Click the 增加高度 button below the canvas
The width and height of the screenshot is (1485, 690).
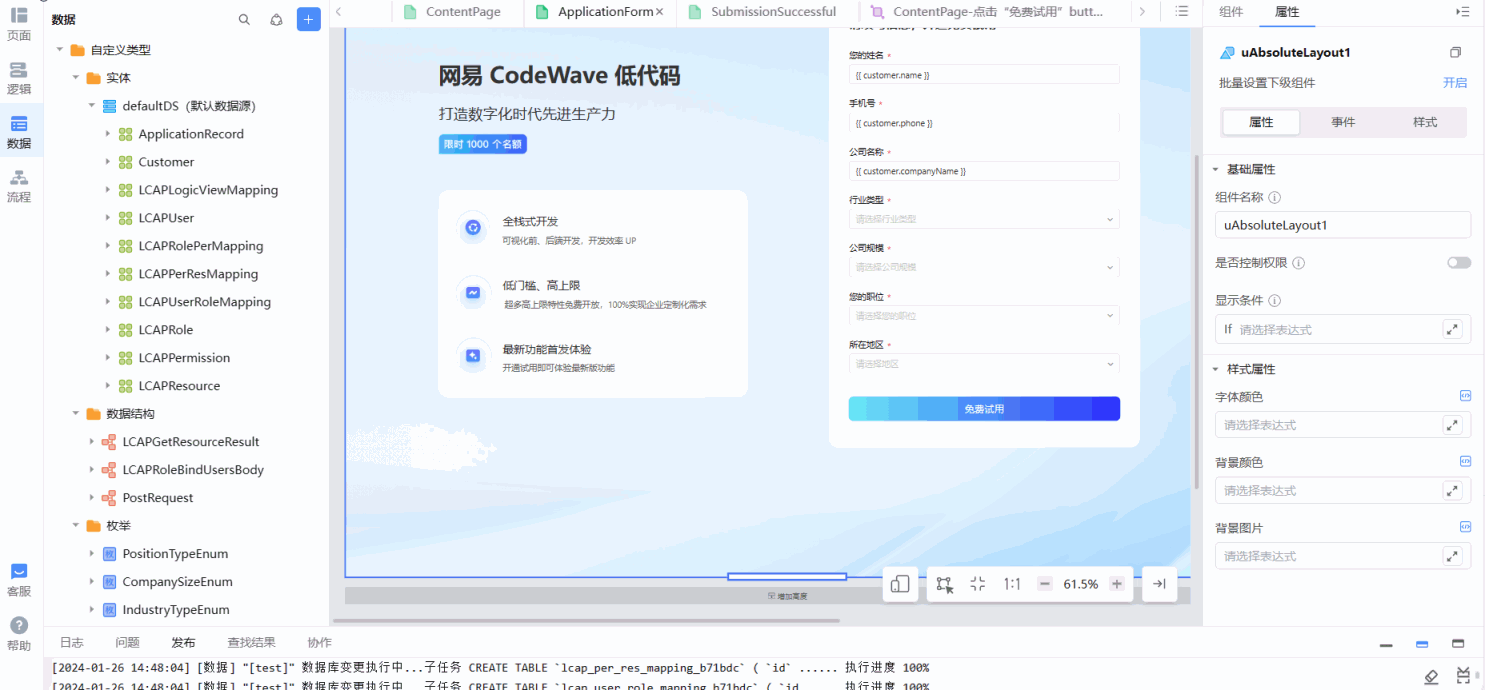(787, 596)
